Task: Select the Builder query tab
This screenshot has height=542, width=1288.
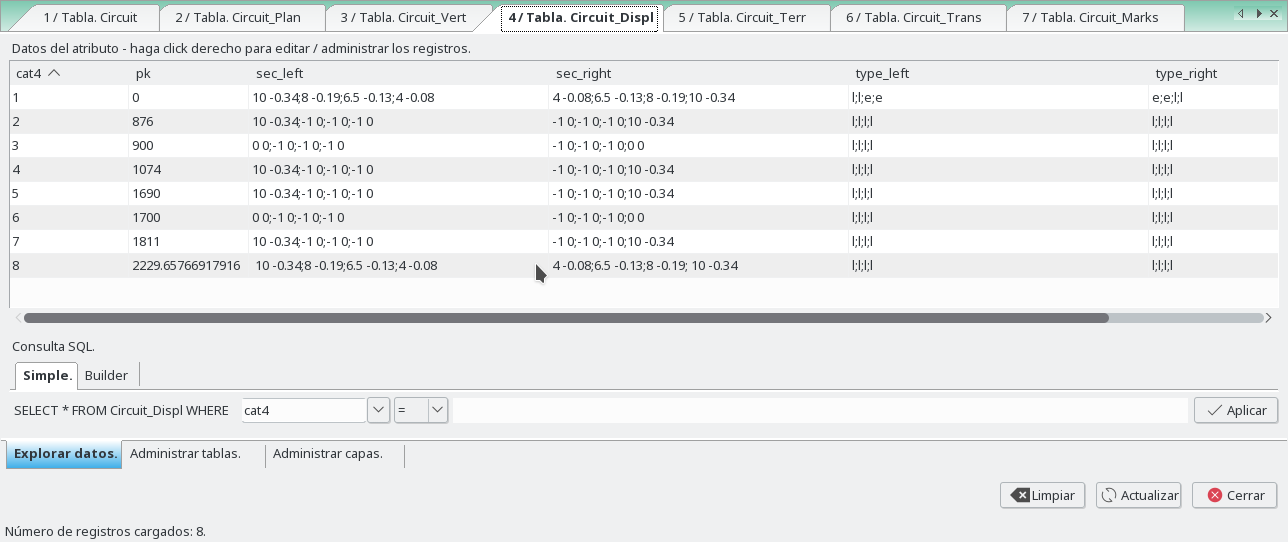Action: [106, 375]
